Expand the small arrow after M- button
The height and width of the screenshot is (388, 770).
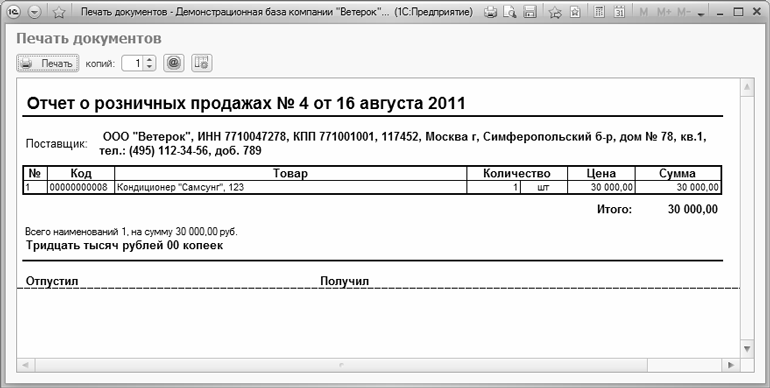coord(701,14)
